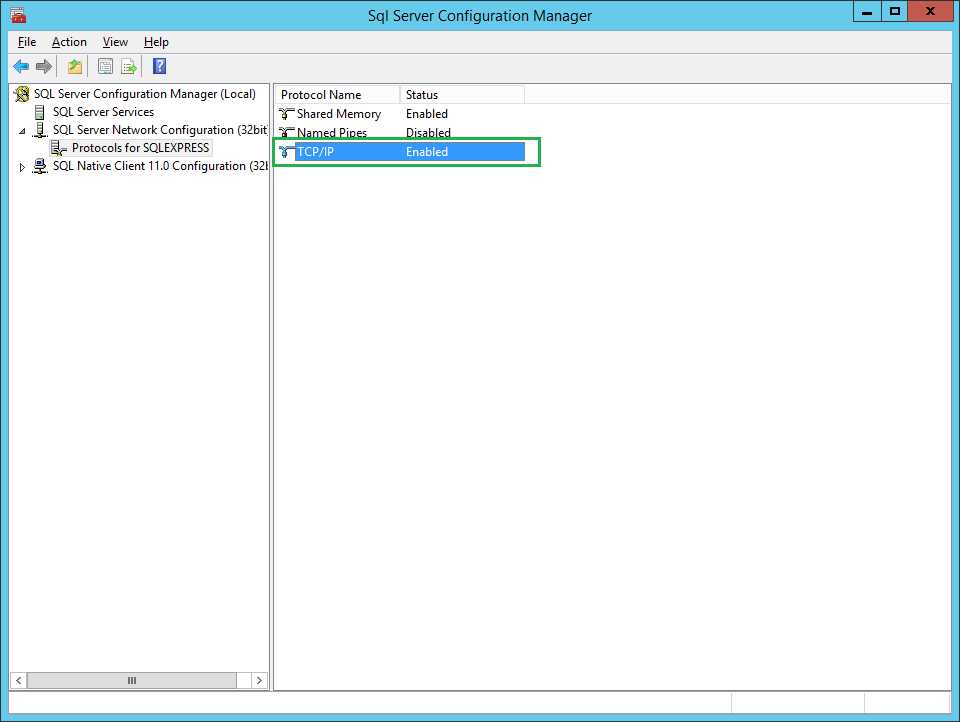Select SQL Native Client 11.0 Configuration
This screenshot has width=960, height=722.
pos(160,166)
